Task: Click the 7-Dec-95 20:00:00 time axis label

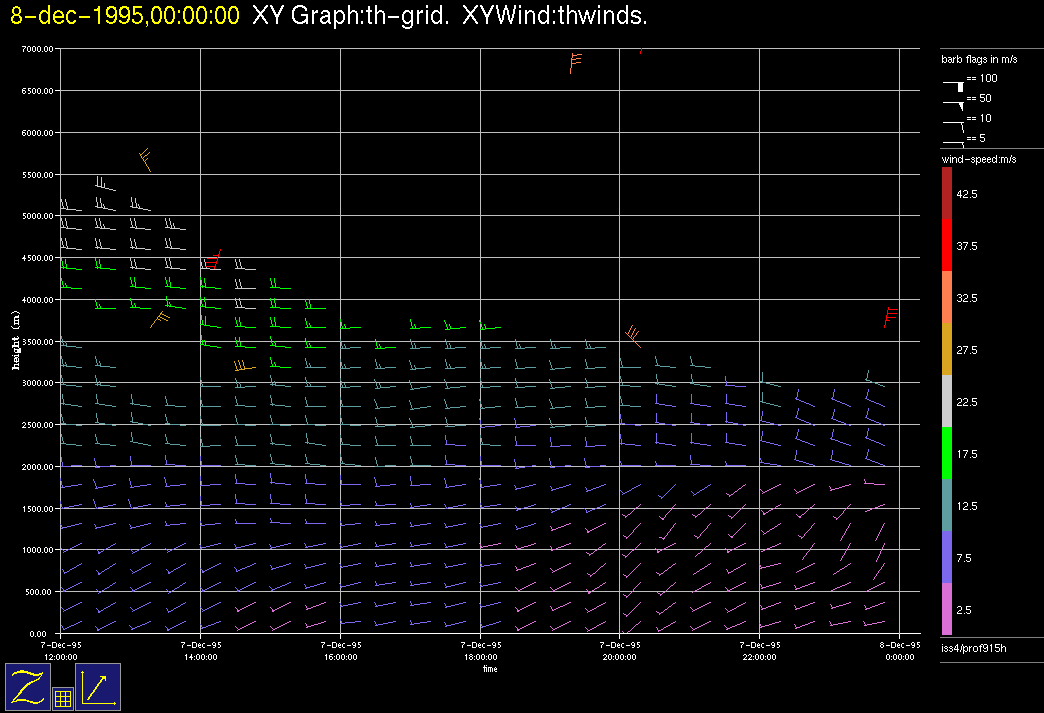Action: click(619, 651)
